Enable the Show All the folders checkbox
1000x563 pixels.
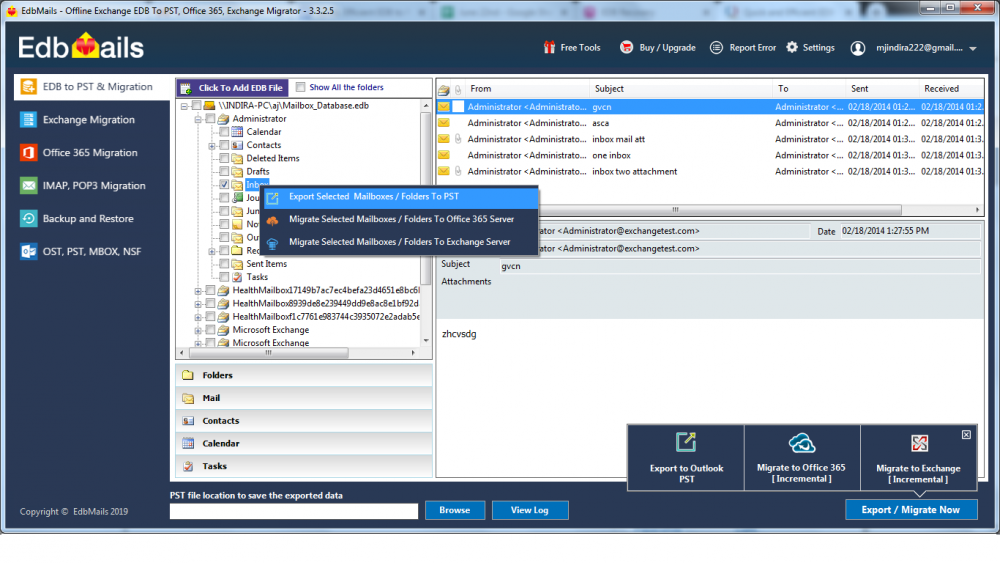(x=301, y=87)
